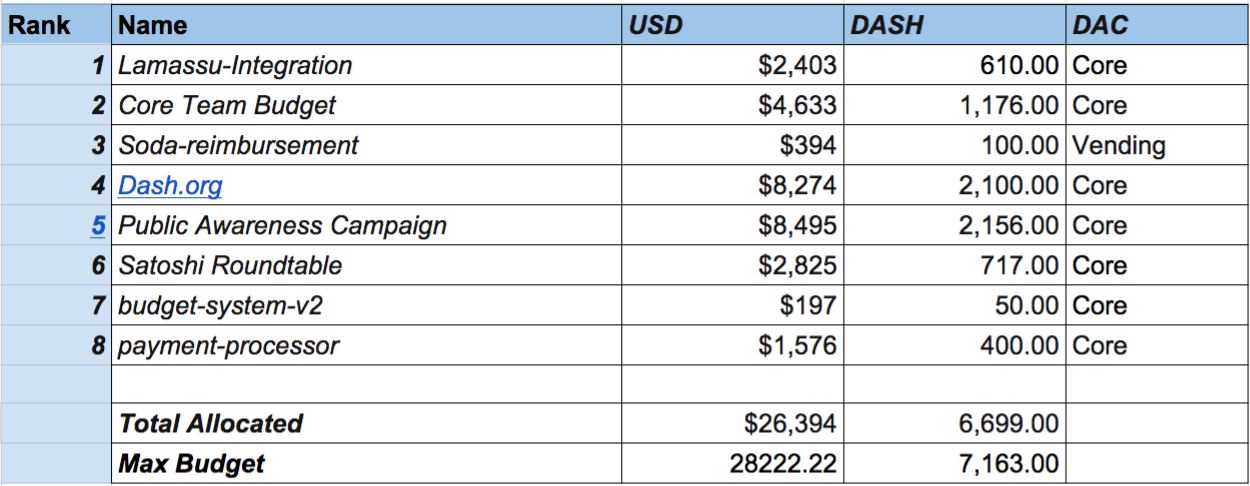The height and width of the screenshot is (486, 1250).
Task: Click the Vending DAC cell
Action: click(1156, 146)
